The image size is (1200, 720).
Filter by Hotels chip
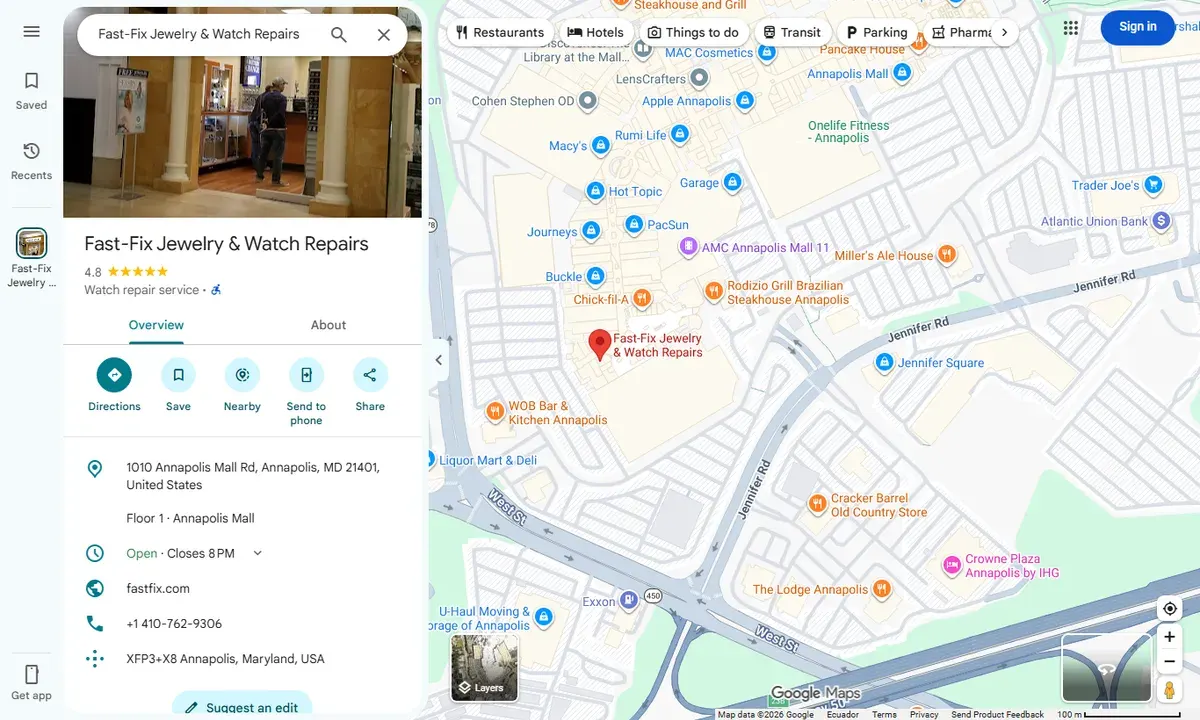coord(596,32)
